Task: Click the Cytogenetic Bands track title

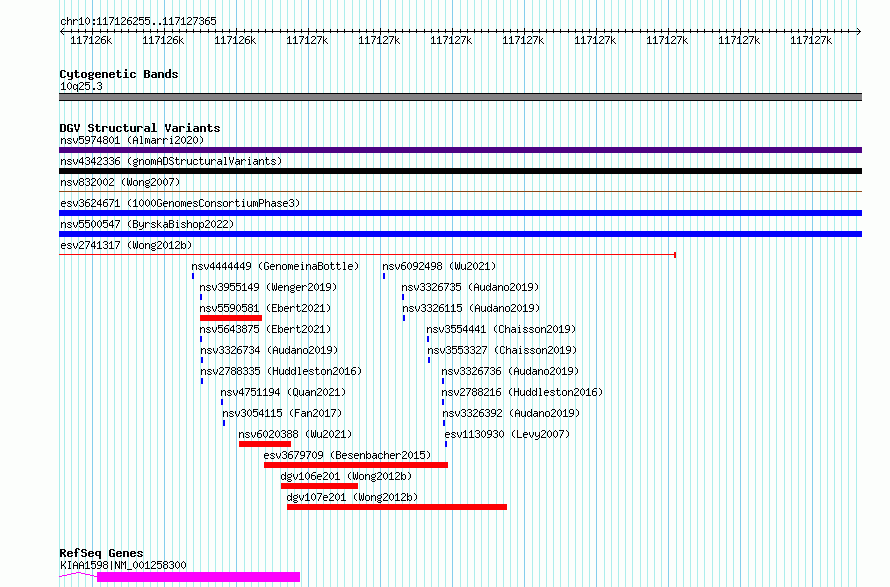Action: [119, 74]
